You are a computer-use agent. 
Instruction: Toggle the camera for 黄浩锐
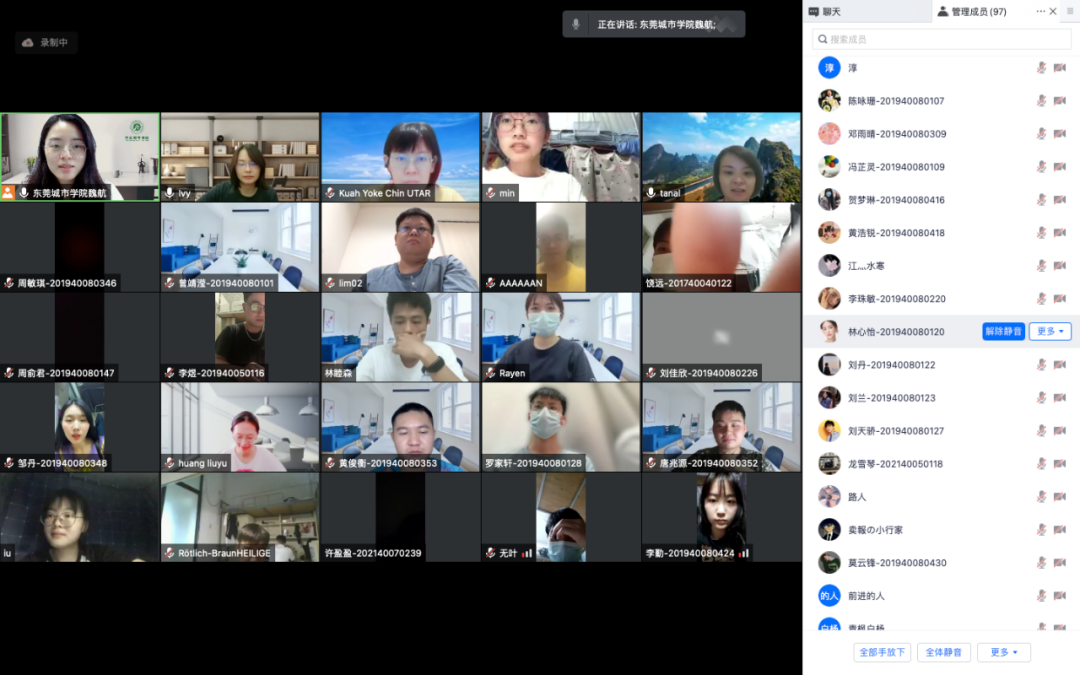1059,233
